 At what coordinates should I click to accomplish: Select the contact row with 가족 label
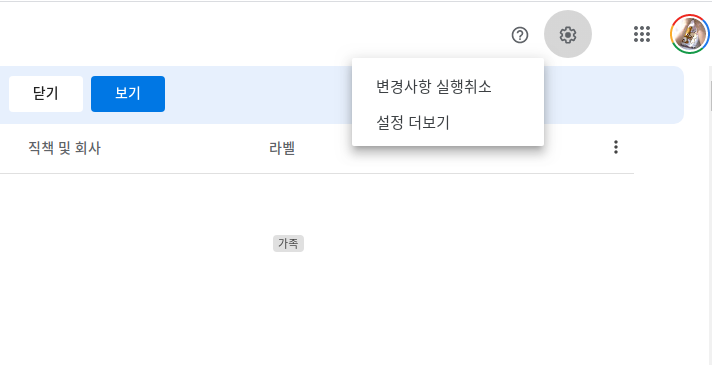click(316, 244)
